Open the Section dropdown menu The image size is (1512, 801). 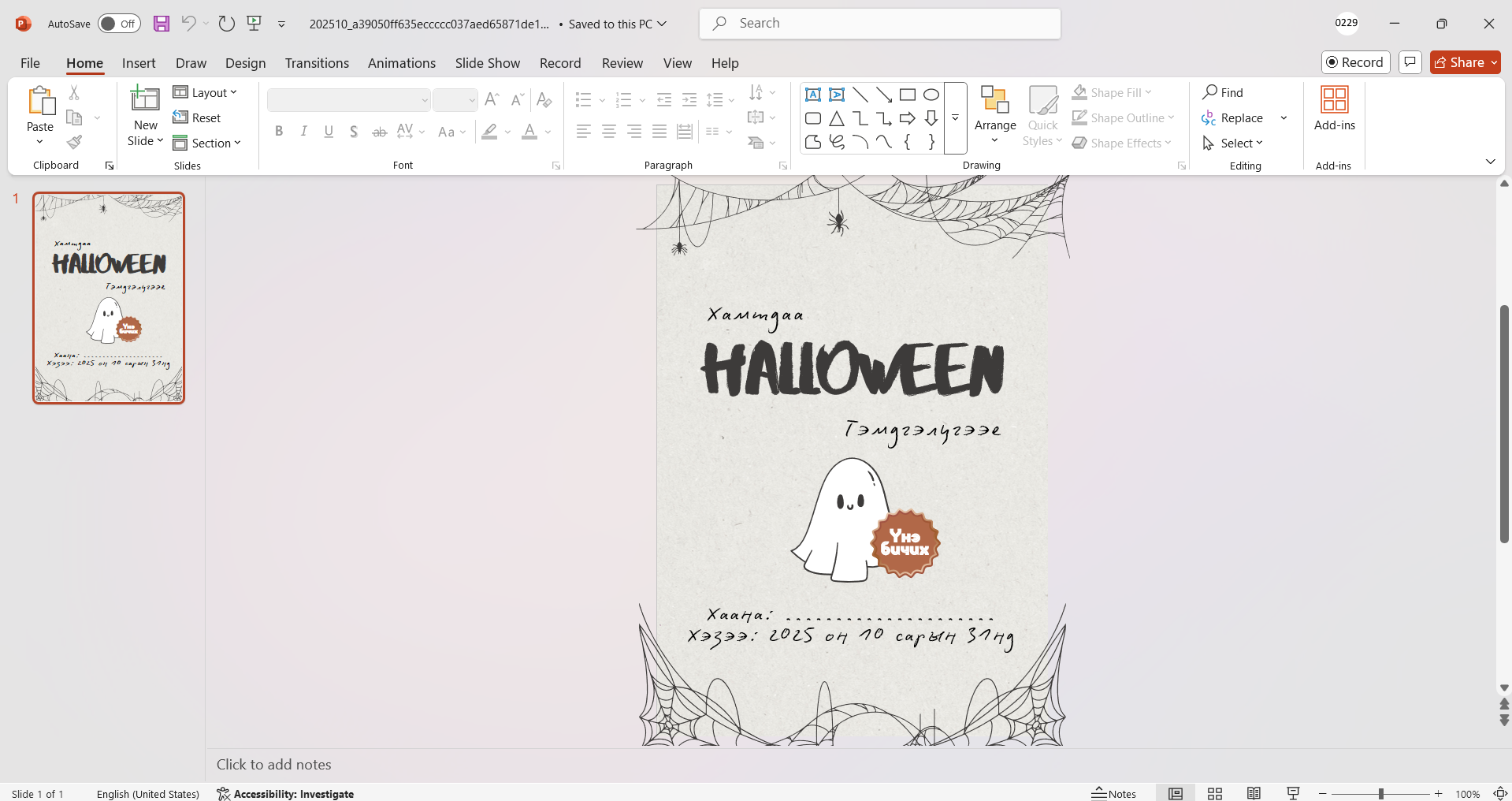tap(206, 143)
